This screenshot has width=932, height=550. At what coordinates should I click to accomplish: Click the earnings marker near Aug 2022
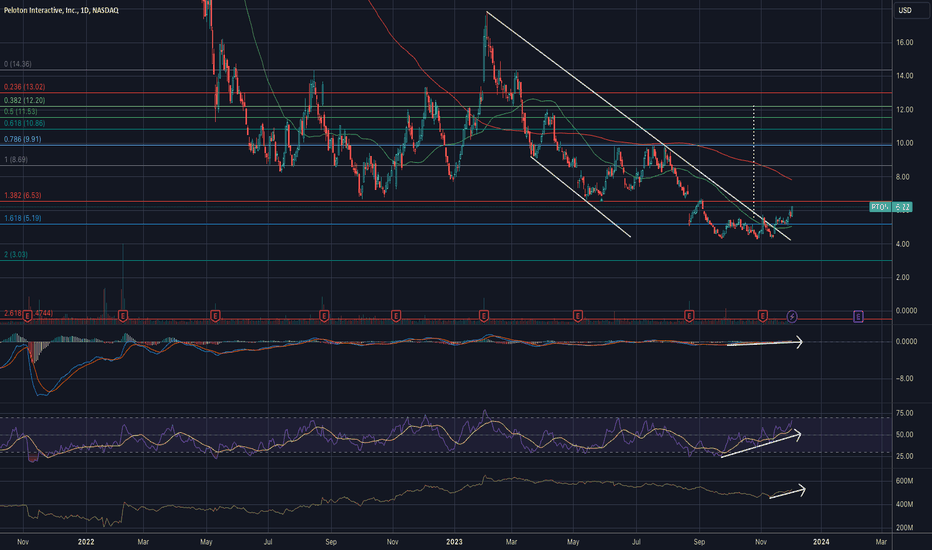(x=324, y=316)
